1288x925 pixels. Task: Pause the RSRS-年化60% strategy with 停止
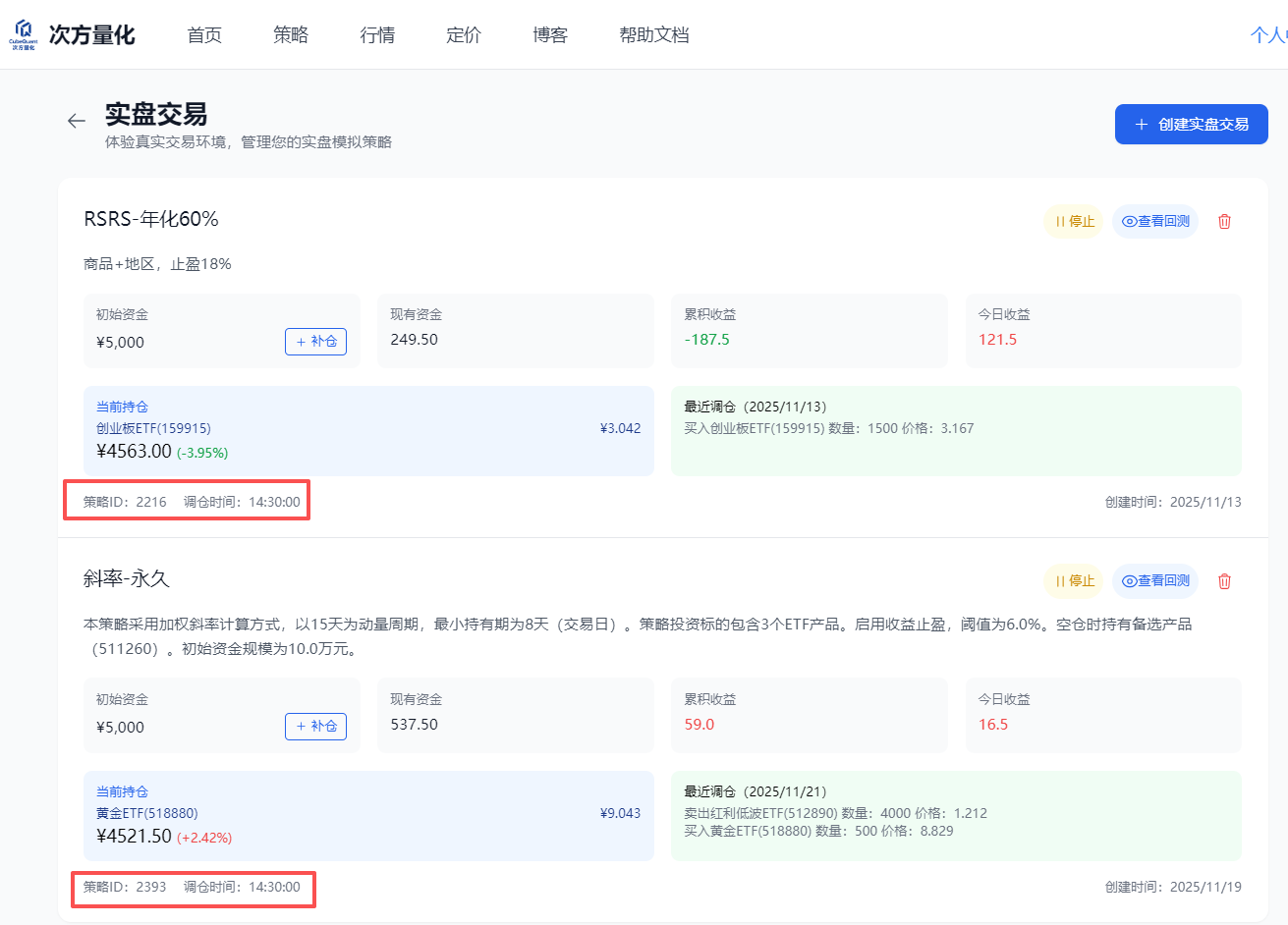(x=1073, y=222)
